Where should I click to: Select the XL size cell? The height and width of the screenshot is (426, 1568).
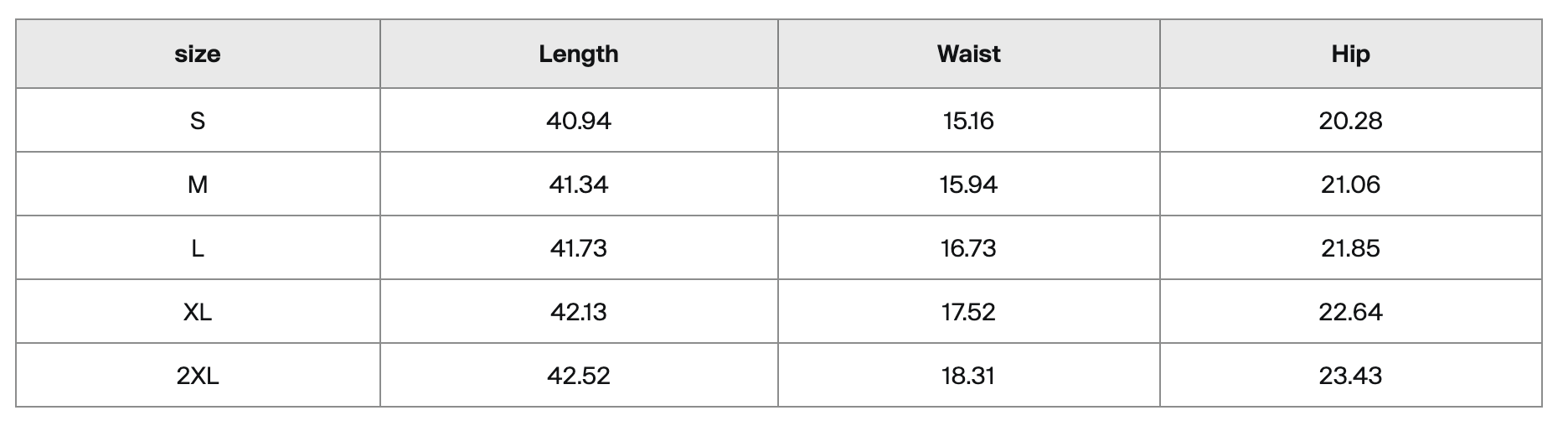click(198, 312)
